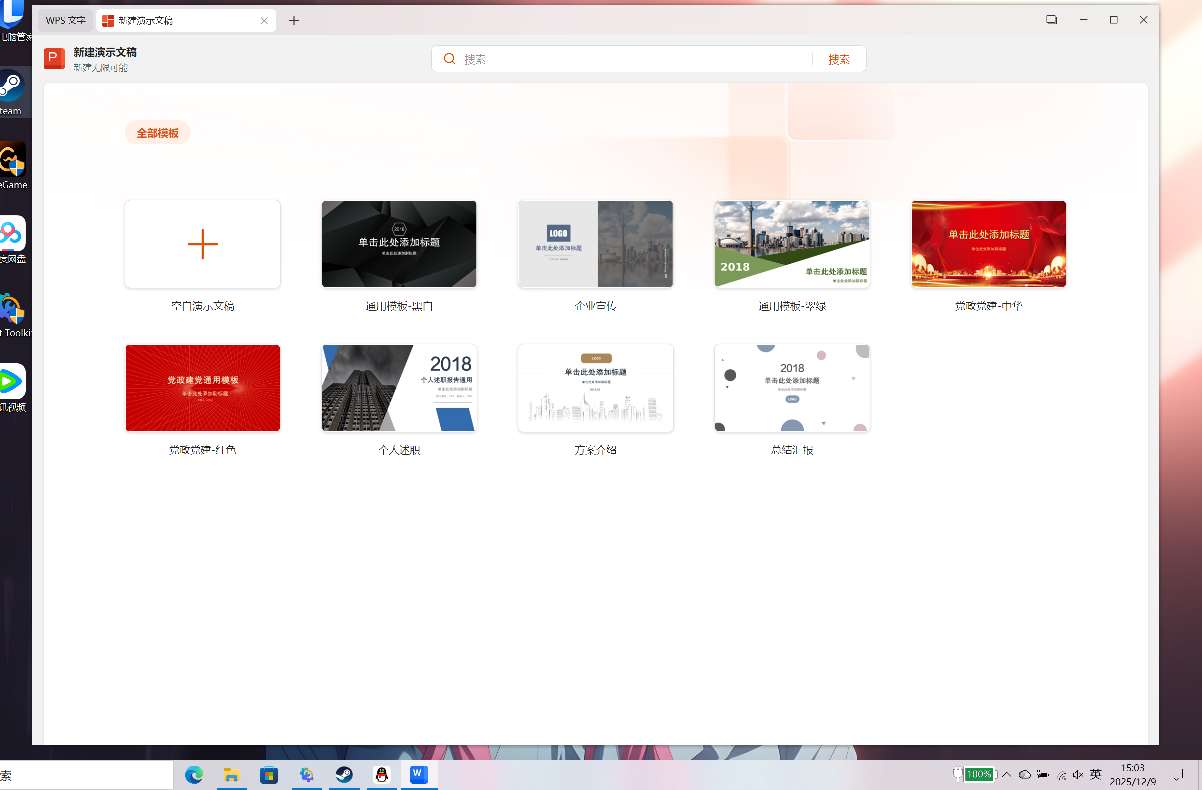
Task: Click the plus icon for blank presentation
Action: tap(202, 244)
